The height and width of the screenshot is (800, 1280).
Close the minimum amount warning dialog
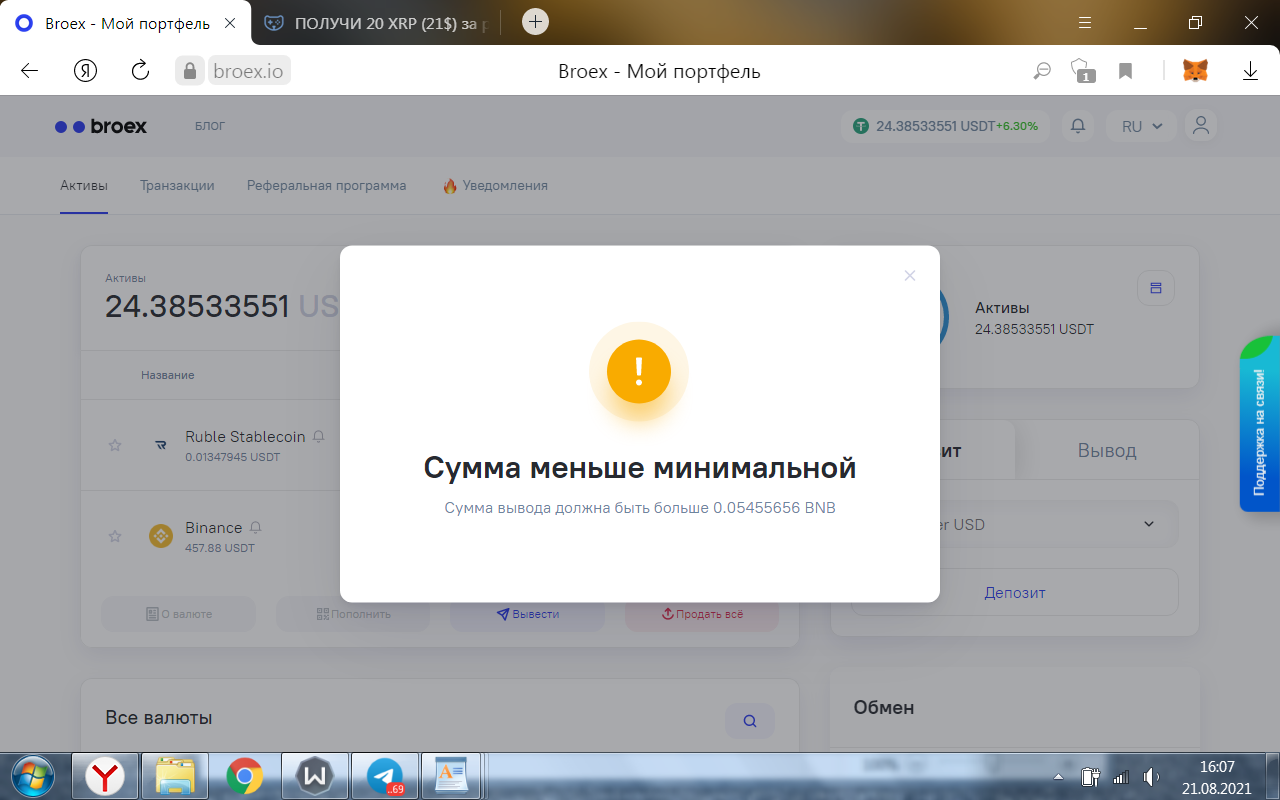pyautogui.click(x=910, y=275)
